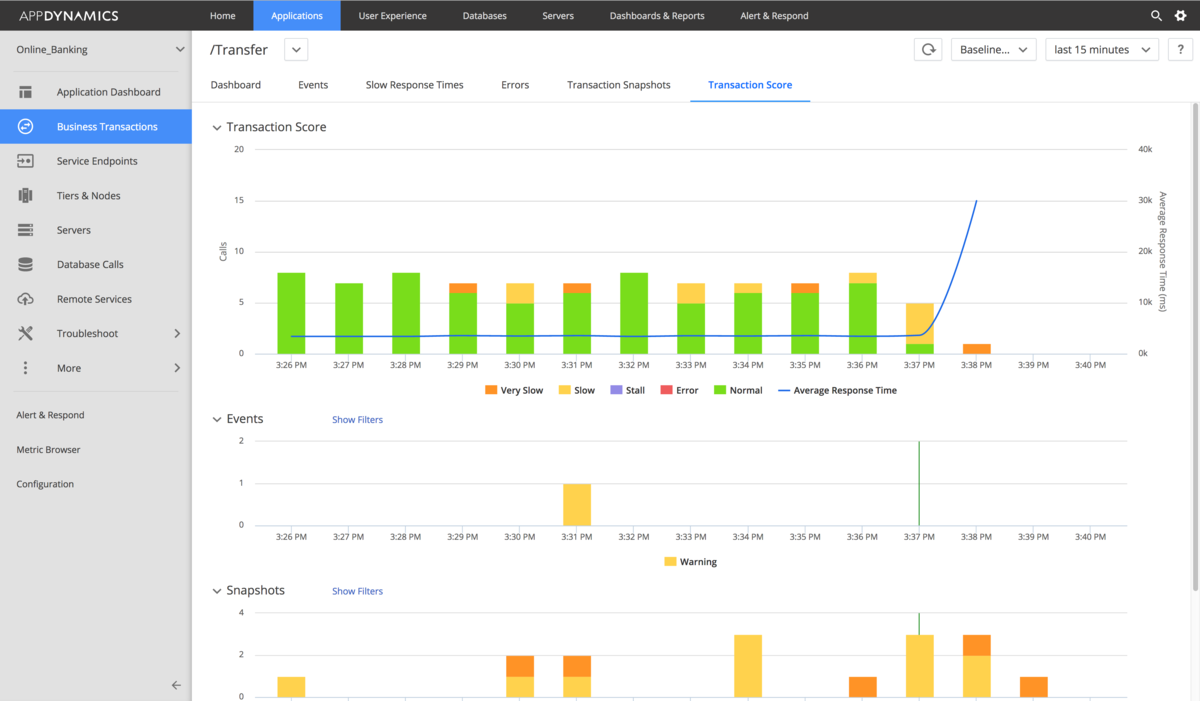Switch to the Transaction Snapshots tab
Viewport: 1200px width, 701px height.
(619, 85)
